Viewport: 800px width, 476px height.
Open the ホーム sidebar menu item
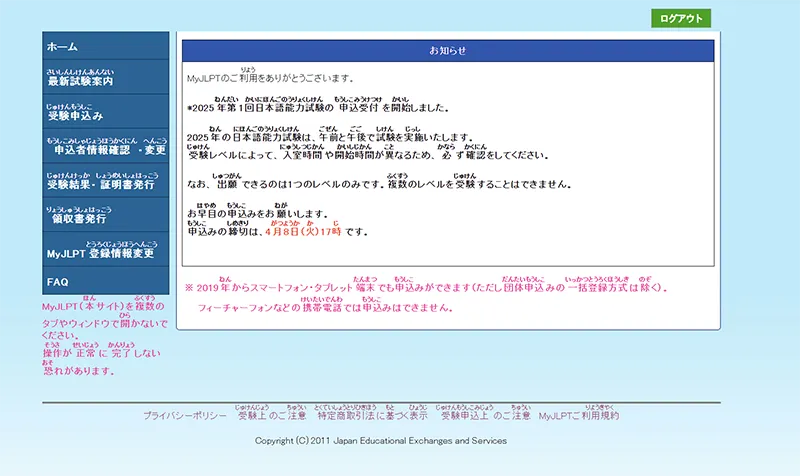click(x=106, y=46)
